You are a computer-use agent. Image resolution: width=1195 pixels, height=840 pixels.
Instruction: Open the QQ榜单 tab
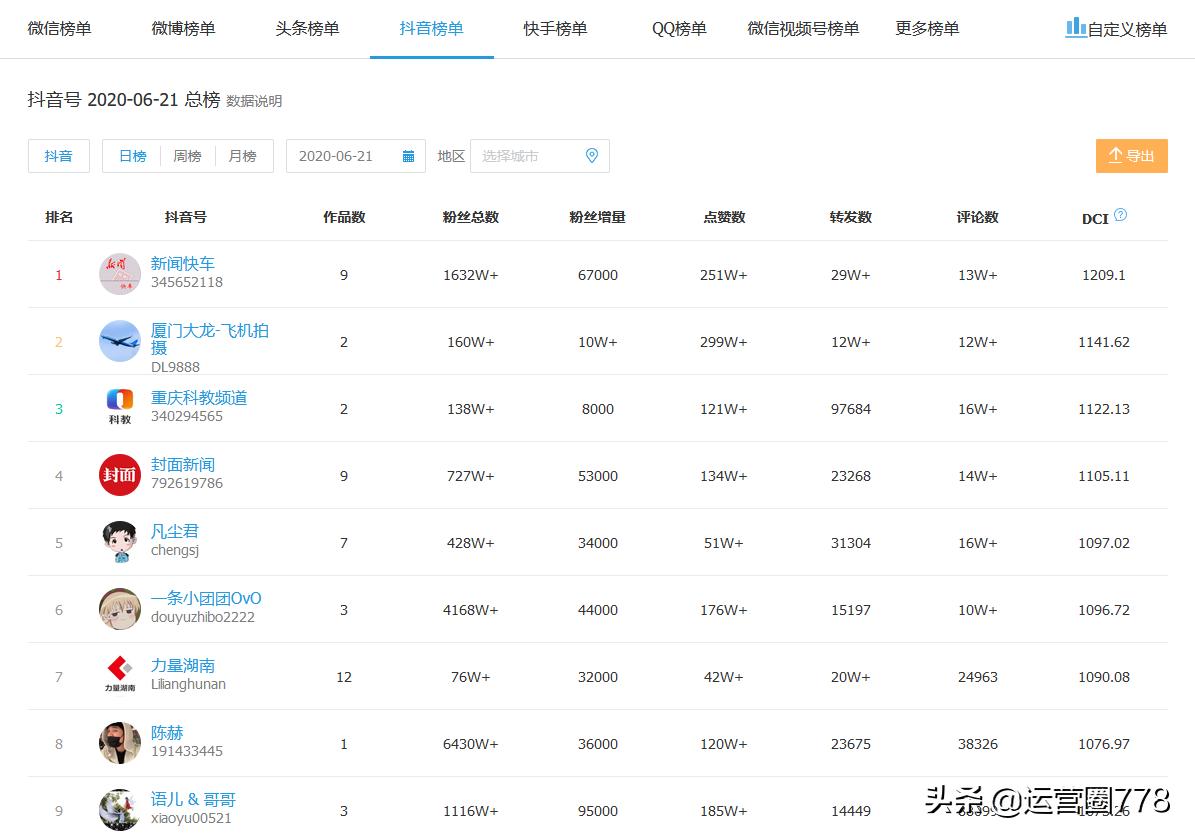[678, 29]
